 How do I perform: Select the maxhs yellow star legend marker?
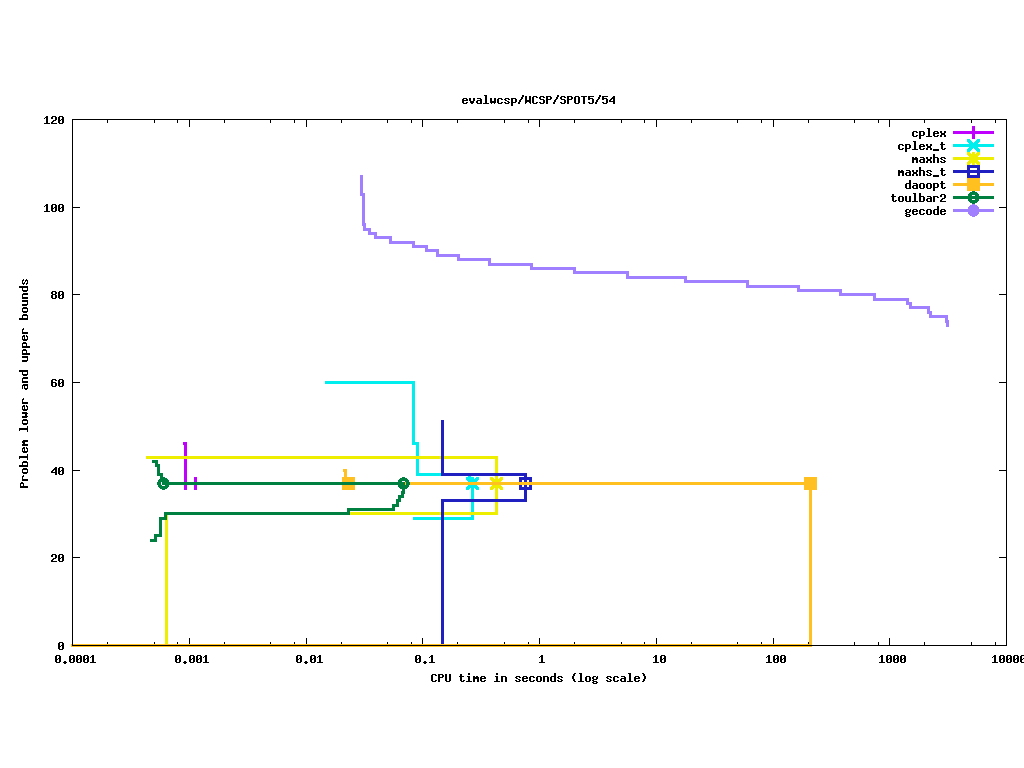point(973,159)
